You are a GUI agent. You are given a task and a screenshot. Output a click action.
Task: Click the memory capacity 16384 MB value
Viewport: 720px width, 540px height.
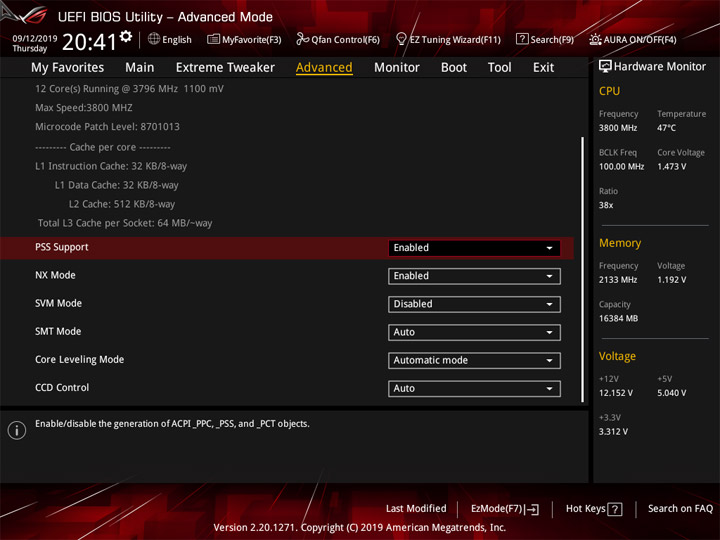click(x=619, y=319)
